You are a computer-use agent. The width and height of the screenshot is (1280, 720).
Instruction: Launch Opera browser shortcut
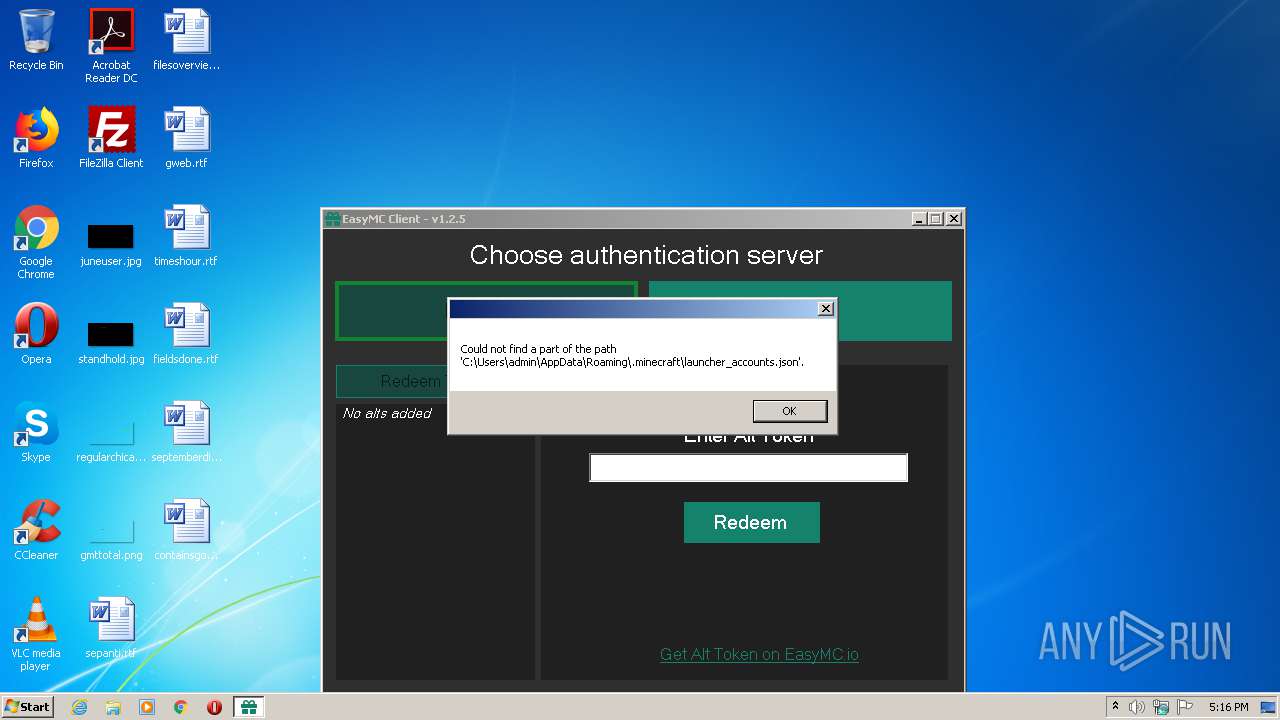[36, 334]
